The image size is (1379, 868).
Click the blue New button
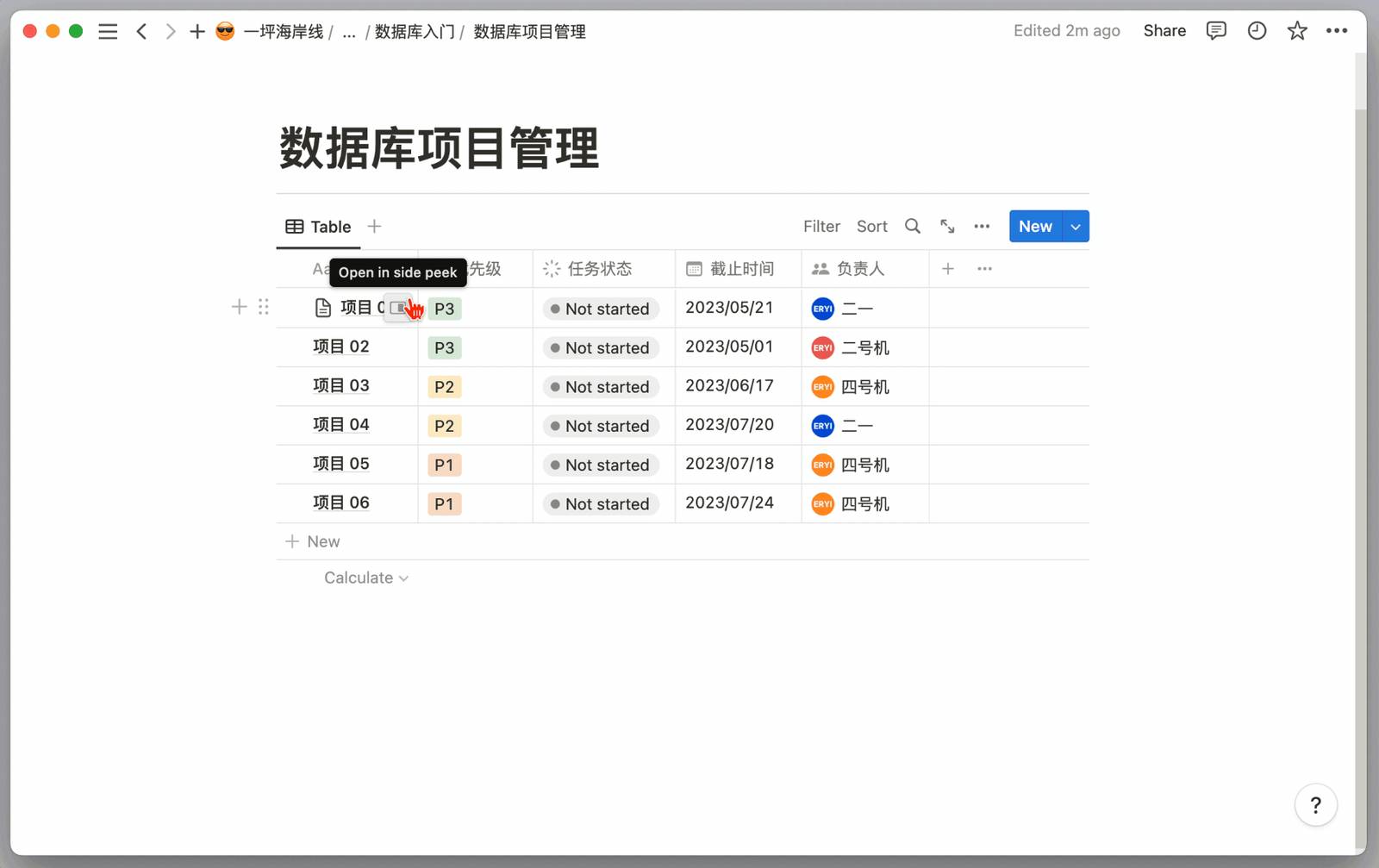tap(1035, 227)
